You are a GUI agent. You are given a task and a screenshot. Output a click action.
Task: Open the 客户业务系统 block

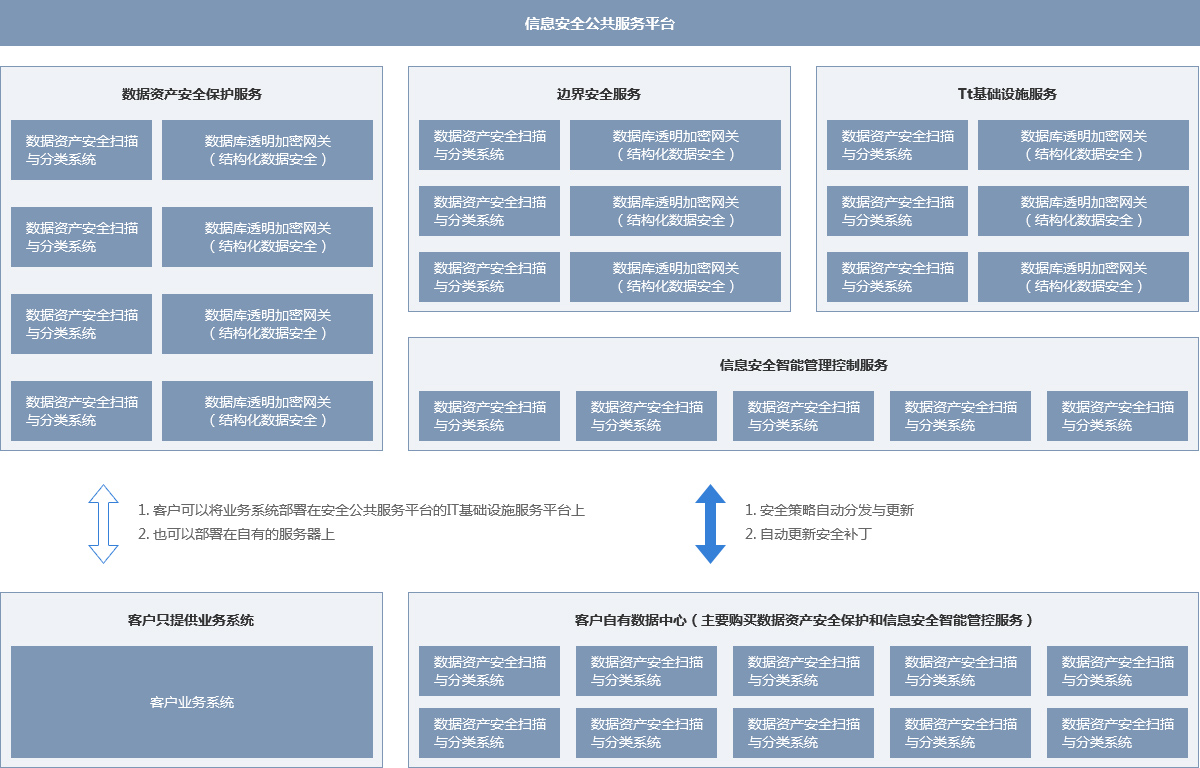tap(192, 702)
